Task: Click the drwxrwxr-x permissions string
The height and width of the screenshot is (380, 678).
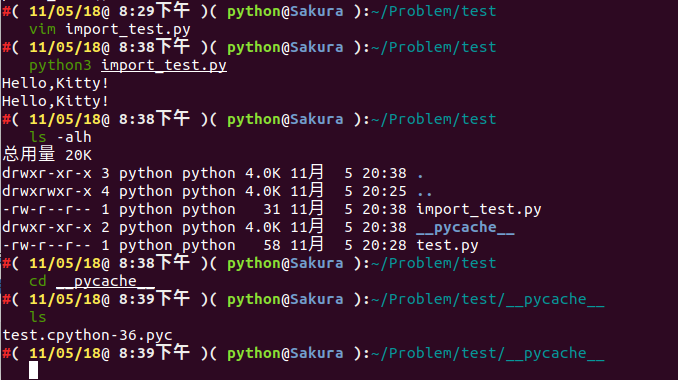Action: point(47,192)
